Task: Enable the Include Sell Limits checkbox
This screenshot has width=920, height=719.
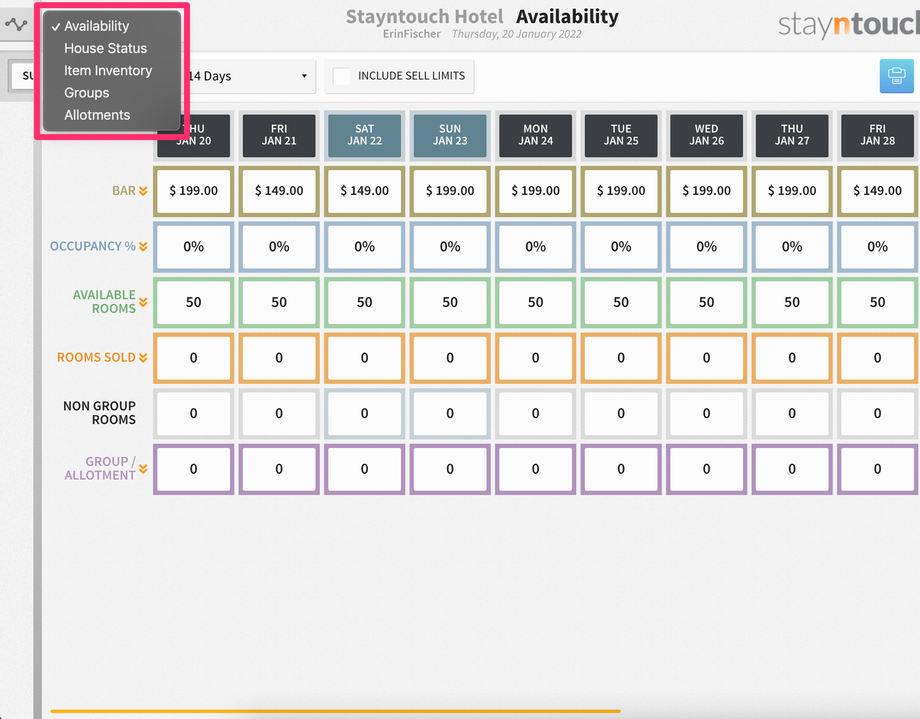Action: click(341, 76)
